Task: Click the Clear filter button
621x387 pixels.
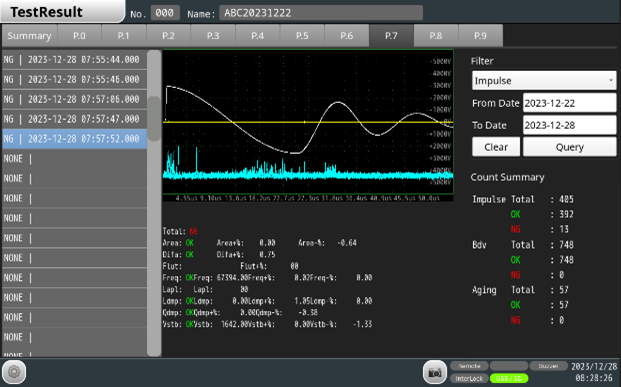Action: pos(496,147)
